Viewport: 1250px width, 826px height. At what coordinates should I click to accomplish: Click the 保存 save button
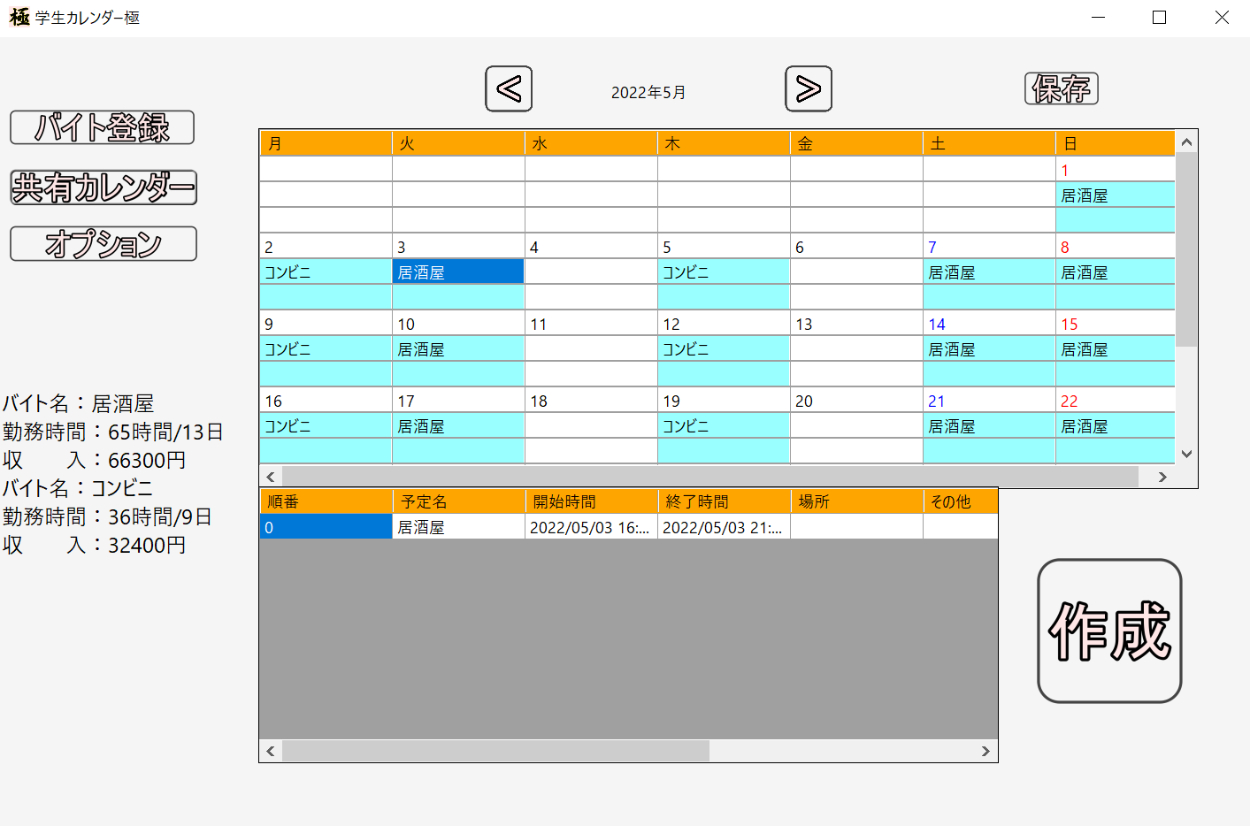pyautogui.click(x=1061, y=89)
